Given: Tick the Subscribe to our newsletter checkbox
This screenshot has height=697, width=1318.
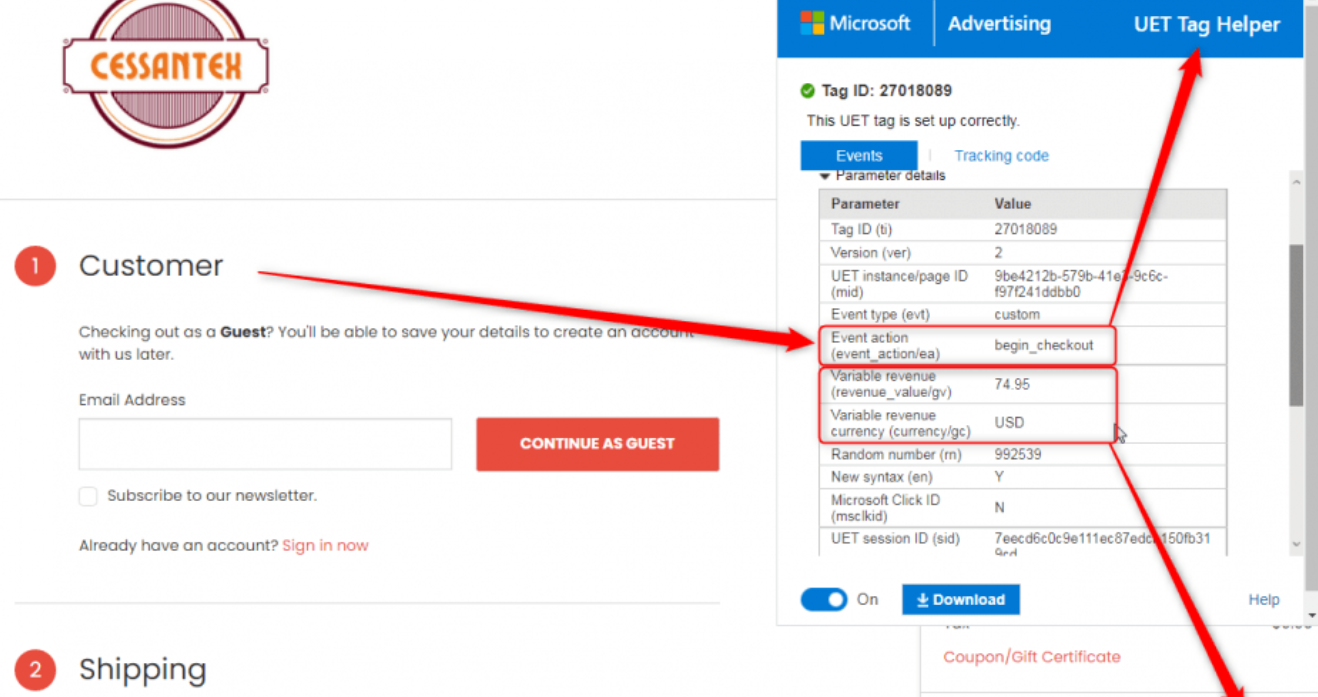Looking at the screenshot, I should point(88,496).
